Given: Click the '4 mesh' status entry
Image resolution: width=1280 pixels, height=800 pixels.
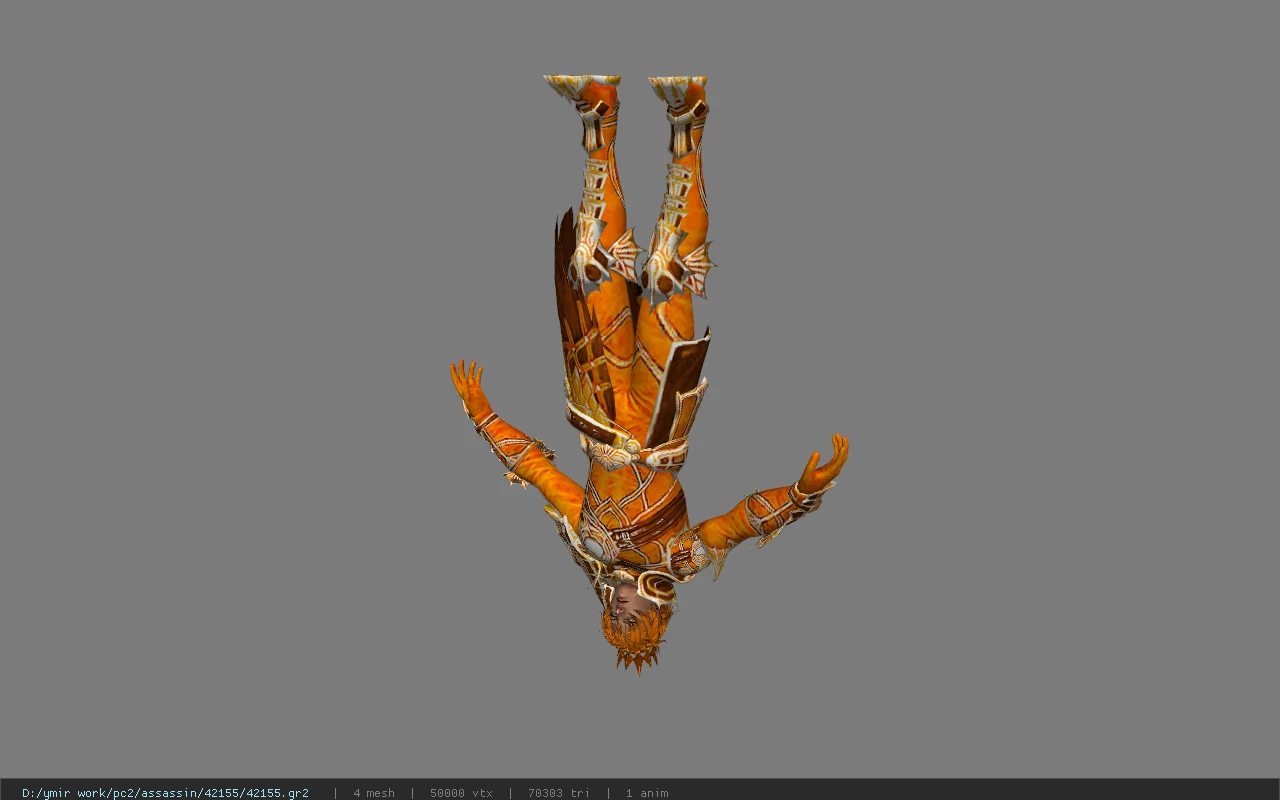Looking at the screenshot, I should (x=374, y=793).
